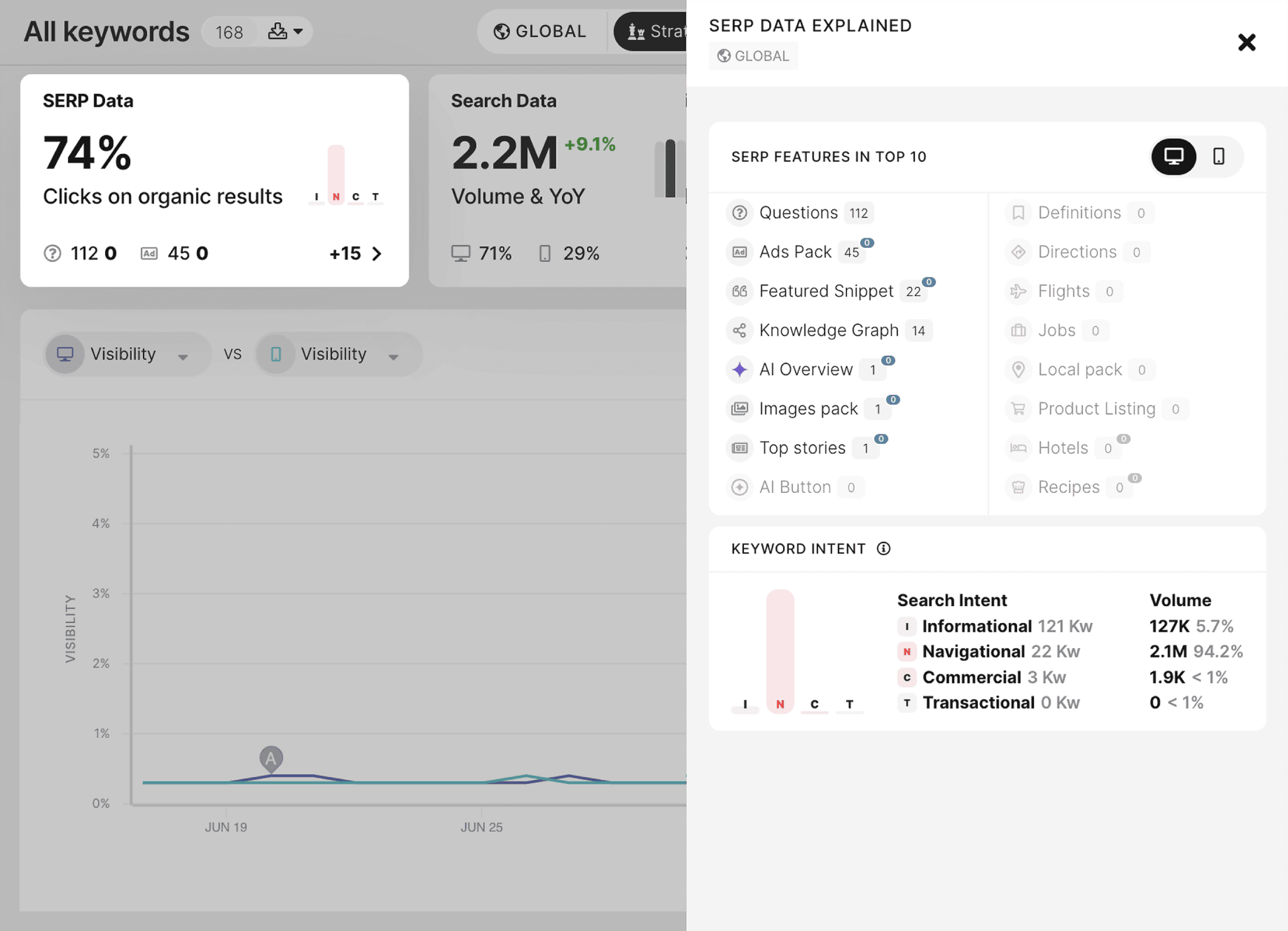
Task: Click the Directions diamond icon
Action: 1018,252
